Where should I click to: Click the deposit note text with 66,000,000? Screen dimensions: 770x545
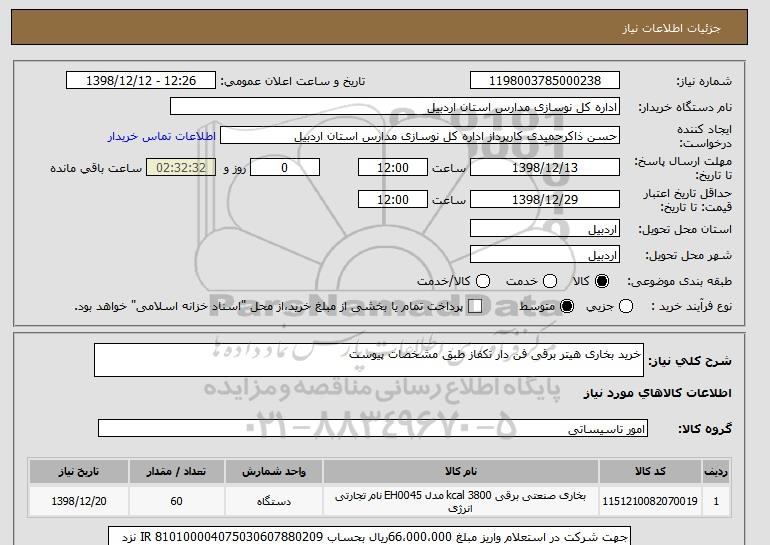click(369, 537)
